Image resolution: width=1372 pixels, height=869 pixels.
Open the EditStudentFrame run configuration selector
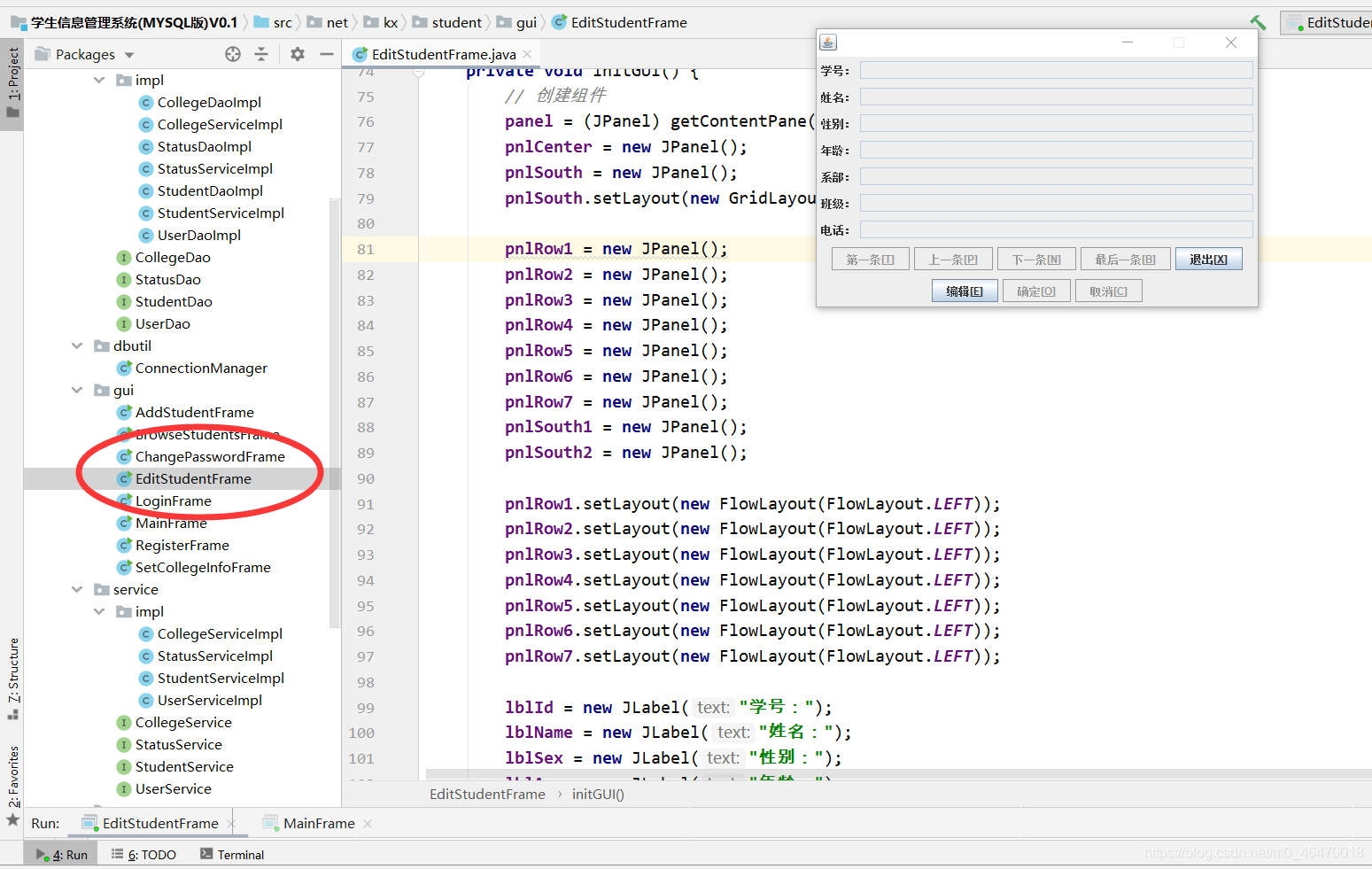click(1328, 22)
